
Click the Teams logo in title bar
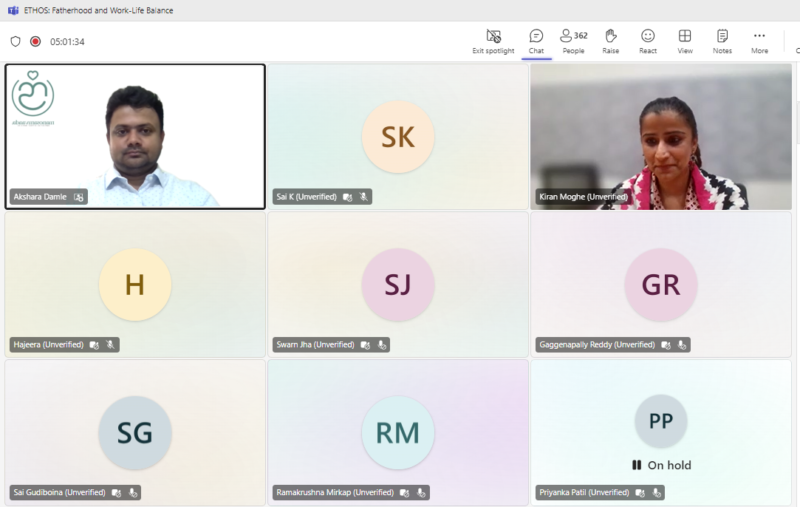coord(13,10)
